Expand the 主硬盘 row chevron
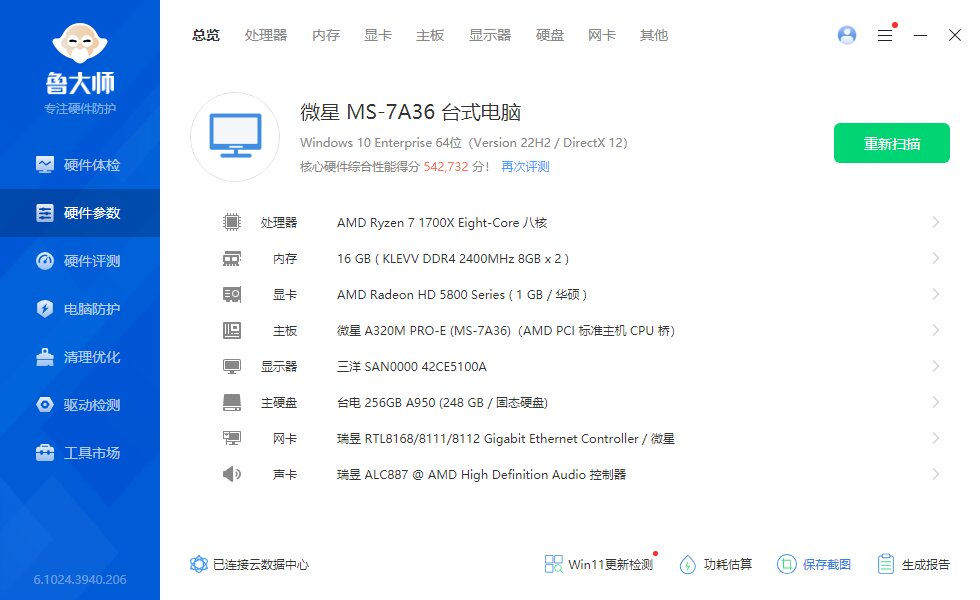 (936, 402)
